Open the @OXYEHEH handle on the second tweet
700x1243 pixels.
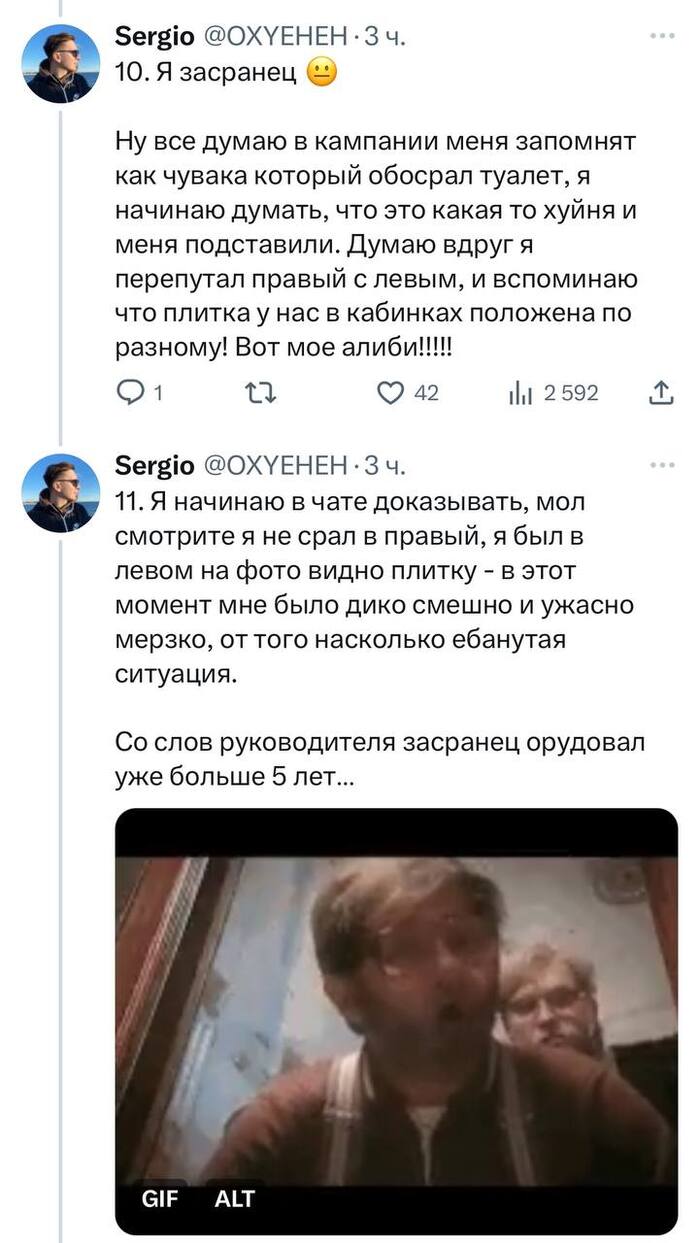click(275, 466)
